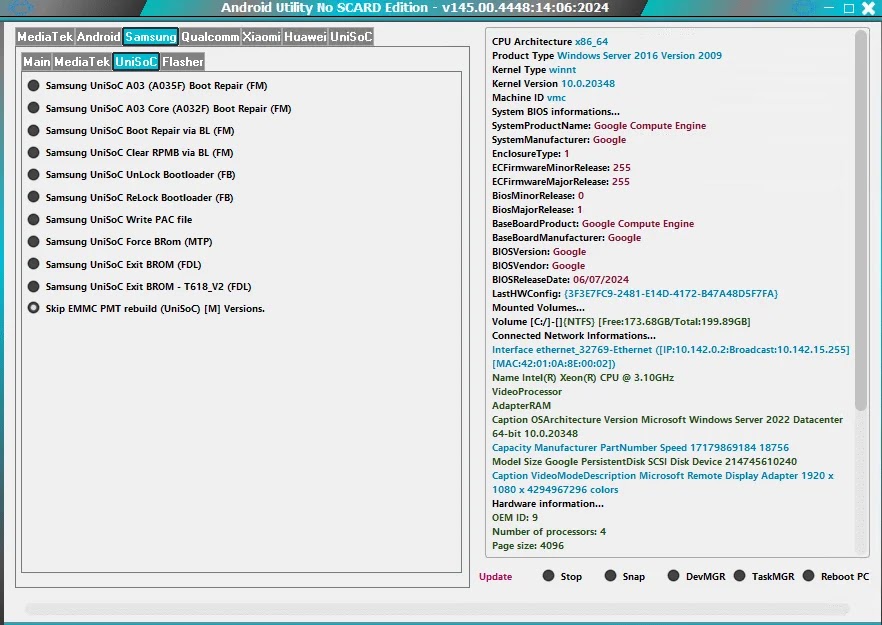Click the SystemProductName Google Compute Engine line
The height and width of the screenshot is (625, 882).
click(x=598, y=125)
